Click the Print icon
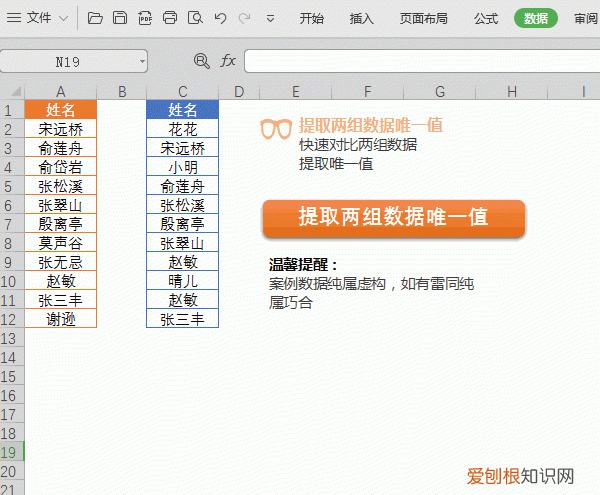 pyautogui.click(x=170, y=18)
